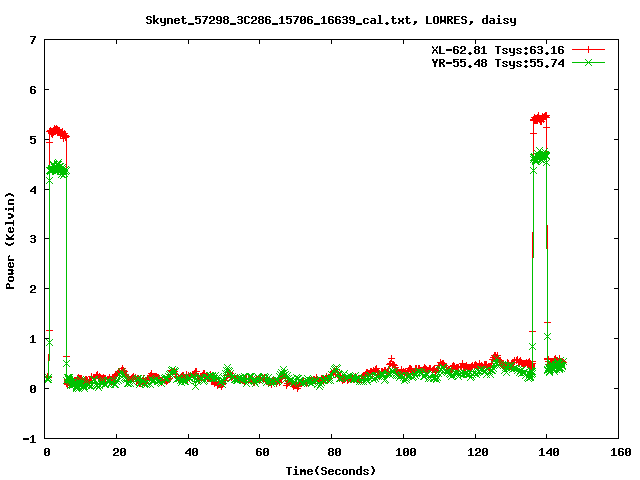
Task: Click the y-axis tick label 2
Action: point(33,289)
